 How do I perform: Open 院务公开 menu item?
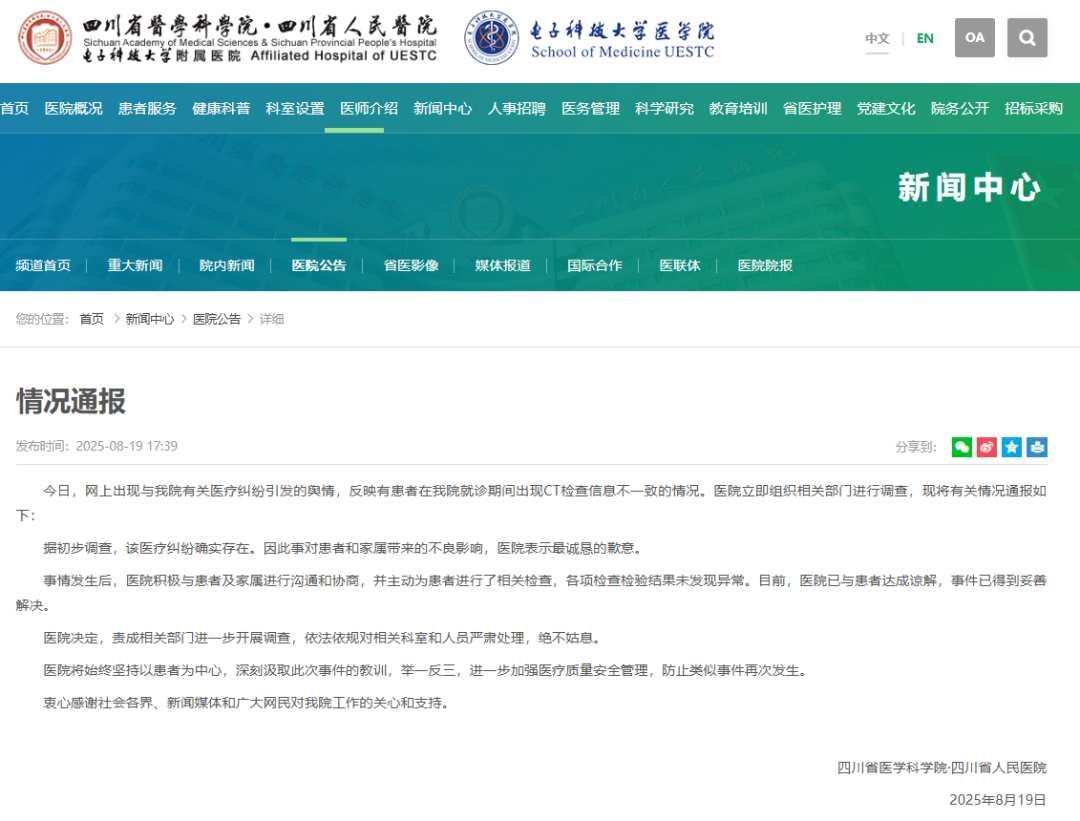click(x=960, y=109)
